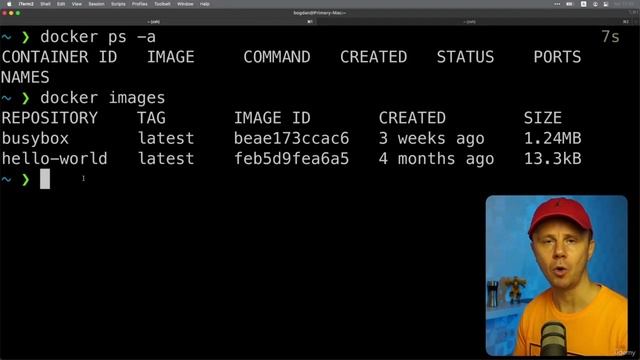Click the 'COMMAND' column header
The height and width of the screenshot is (360, 640).
277,57
